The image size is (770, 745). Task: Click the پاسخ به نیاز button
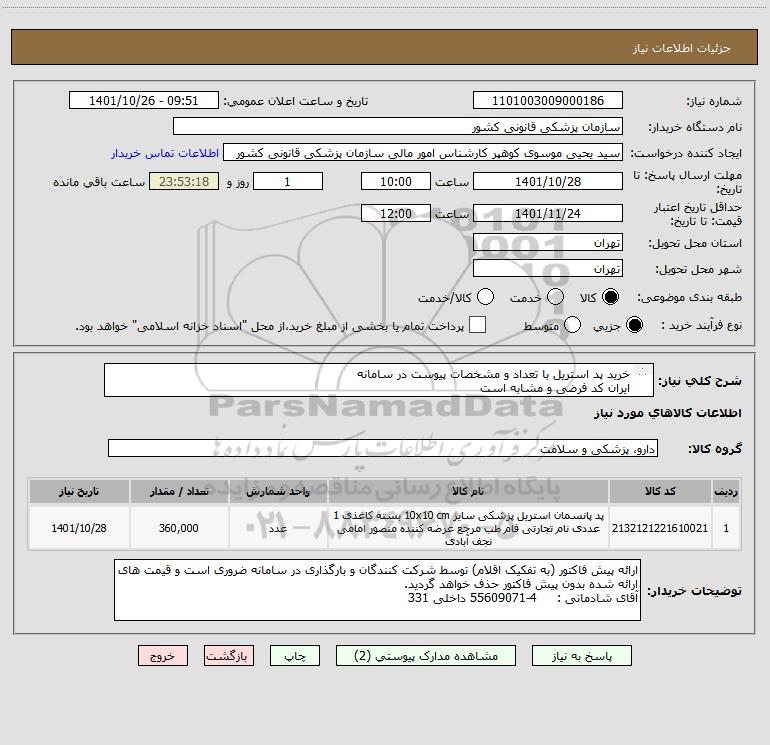point(582,656)
